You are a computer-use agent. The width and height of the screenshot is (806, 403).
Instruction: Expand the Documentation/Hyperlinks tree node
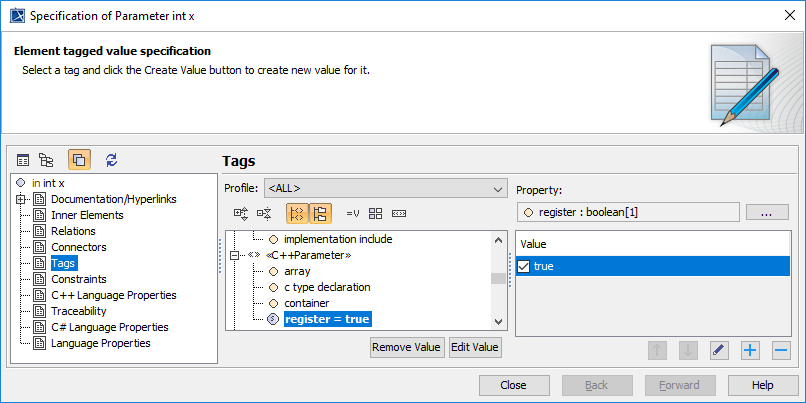21,199
